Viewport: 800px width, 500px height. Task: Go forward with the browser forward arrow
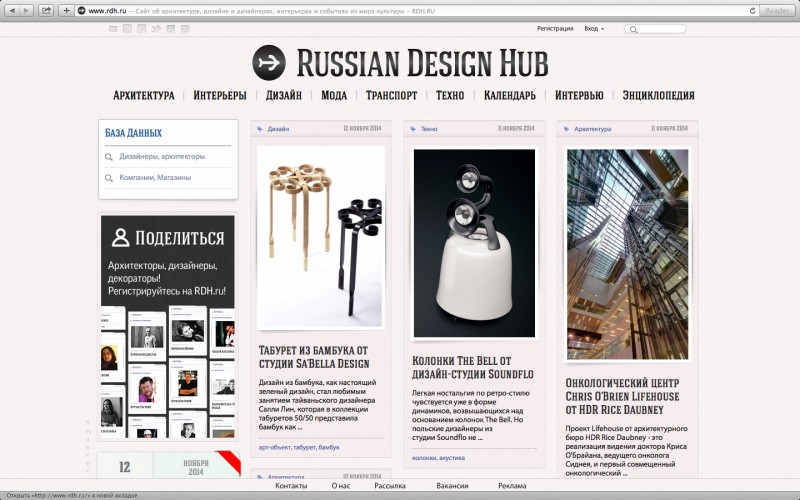pyautogui.click(x=26, y=10)
